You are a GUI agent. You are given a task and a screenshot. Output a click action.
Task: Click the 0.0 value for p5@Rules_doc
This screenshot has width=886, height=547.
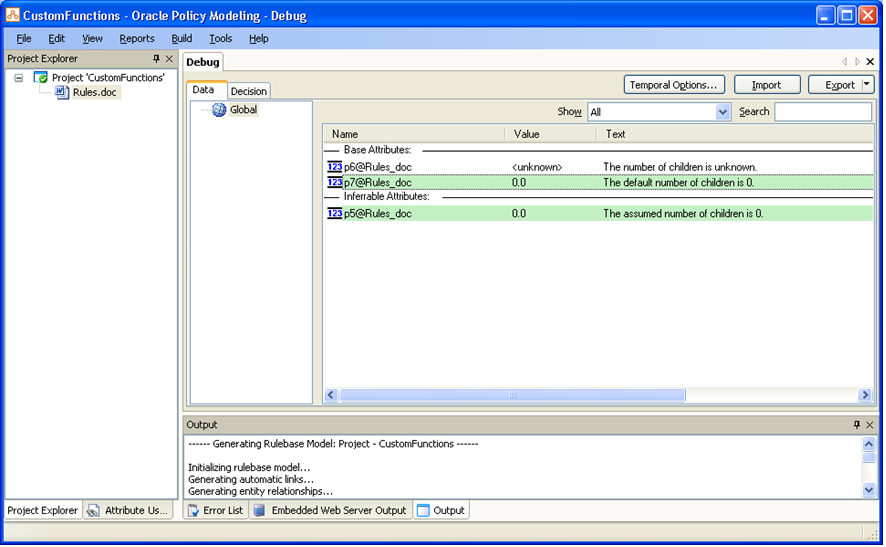[519, 214]
